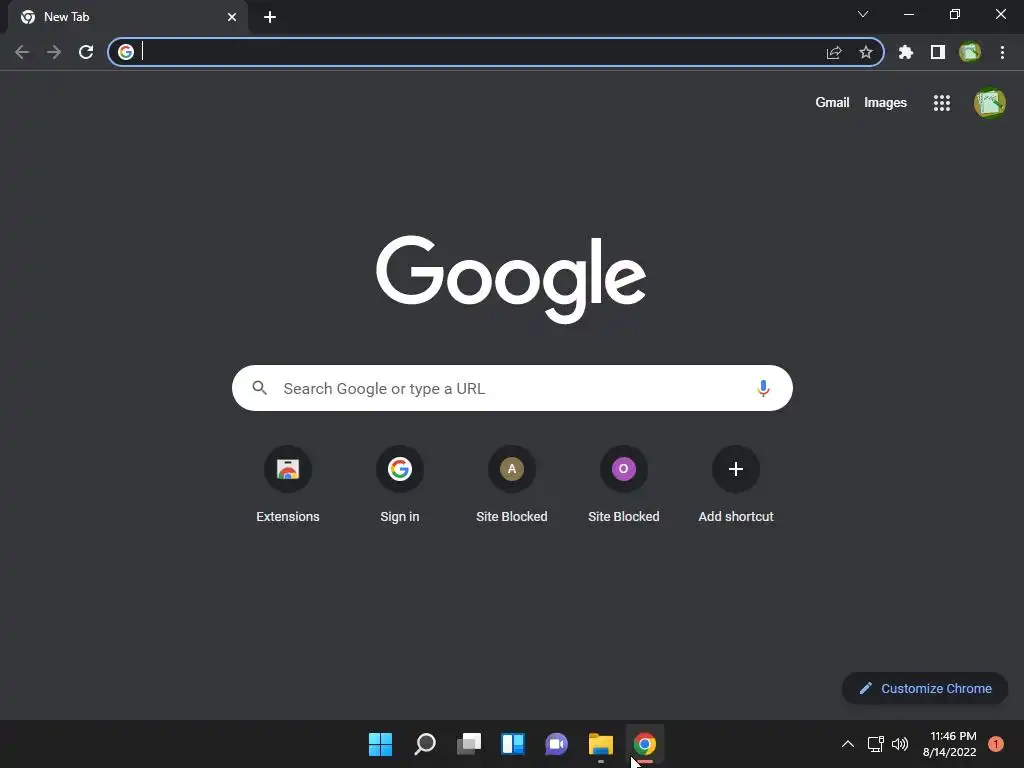Image resolution: width=1024 pixels, height=768 pixels.
Task: Open the Extensions shortcut tile
Action: pyautogui.click(x=288, y=485)
